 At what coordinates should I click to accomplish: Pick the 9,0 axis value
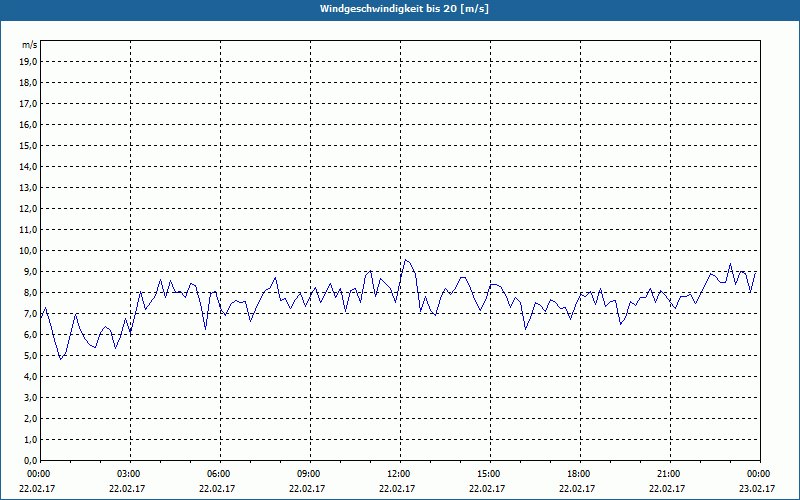(31, 271)
